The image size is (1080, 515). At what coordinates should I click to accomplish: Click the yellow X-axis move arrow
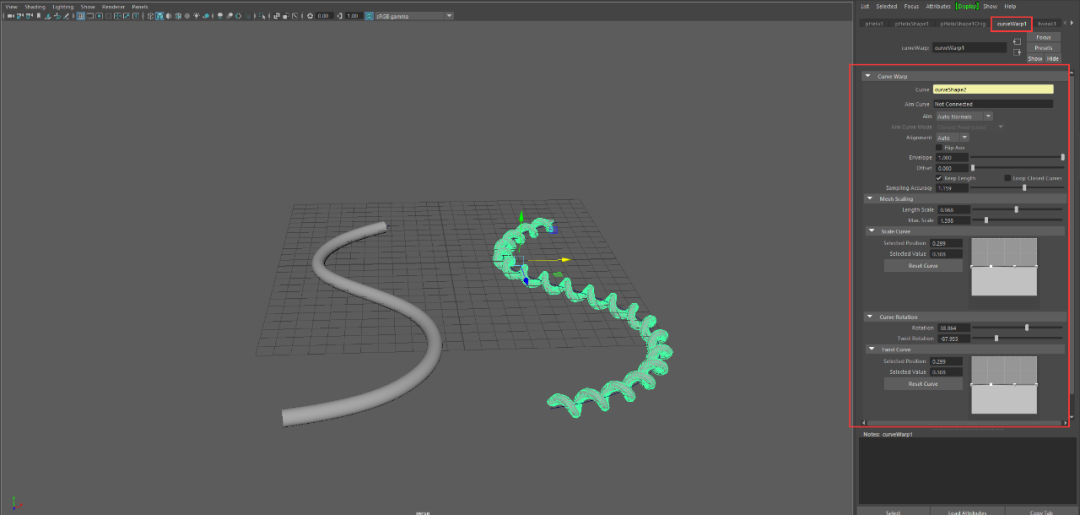pos(566,260)
